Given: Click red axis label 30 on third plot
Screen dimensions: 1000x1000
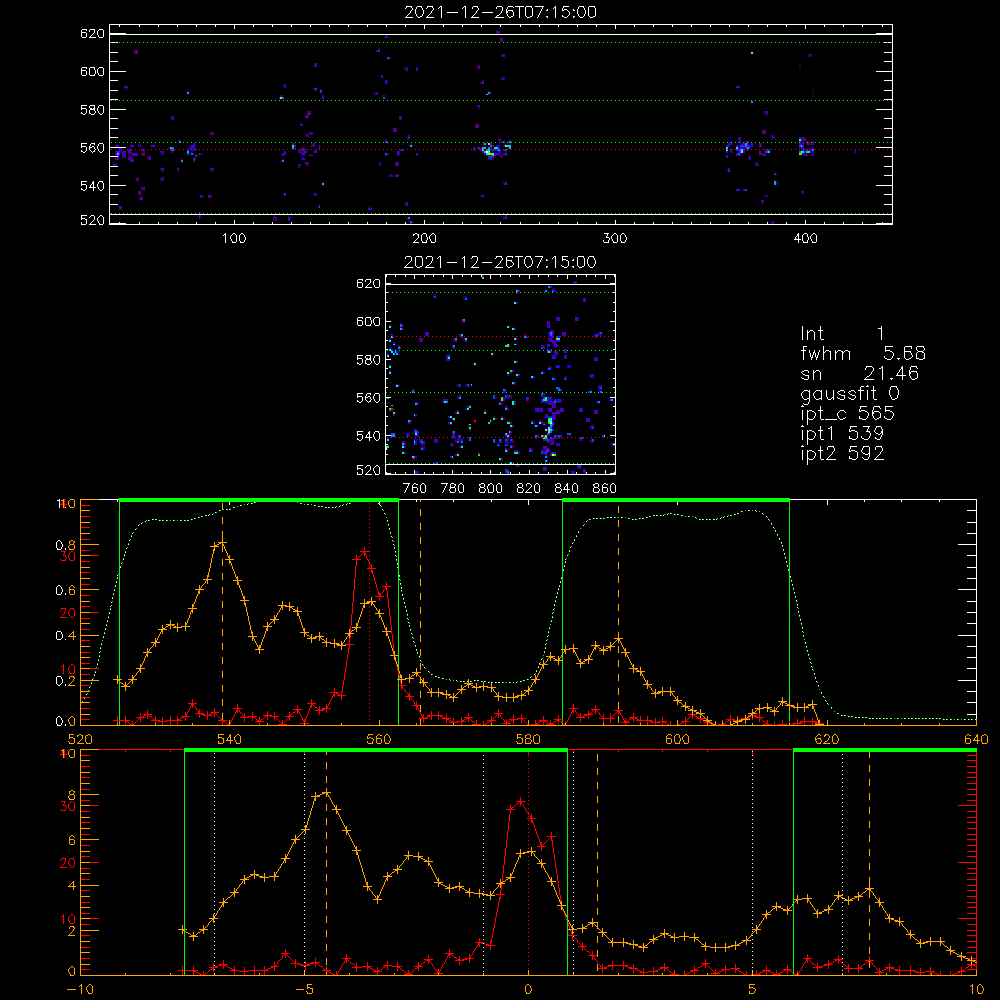Looking at the screenshot, I should click(x=68, y=556).
